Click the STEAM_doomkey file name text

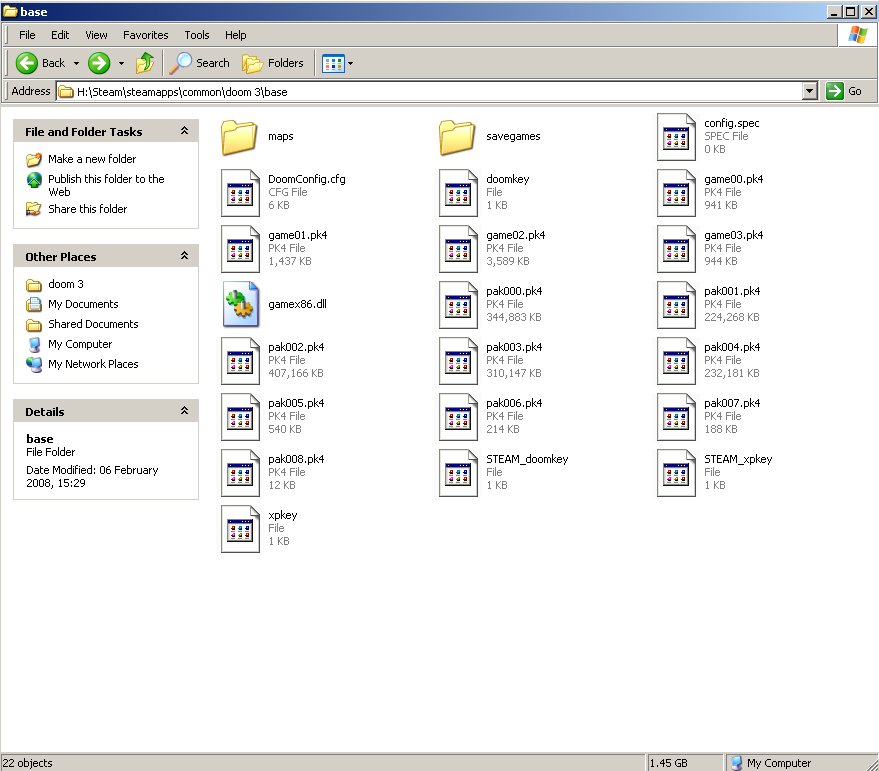[x=527, y=459]
